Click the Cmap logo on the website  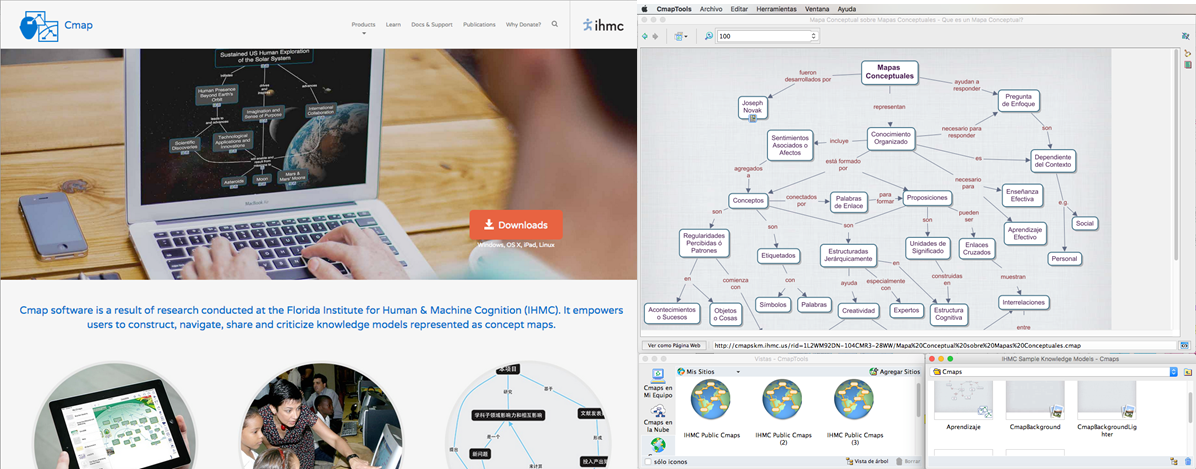(55, 24)
